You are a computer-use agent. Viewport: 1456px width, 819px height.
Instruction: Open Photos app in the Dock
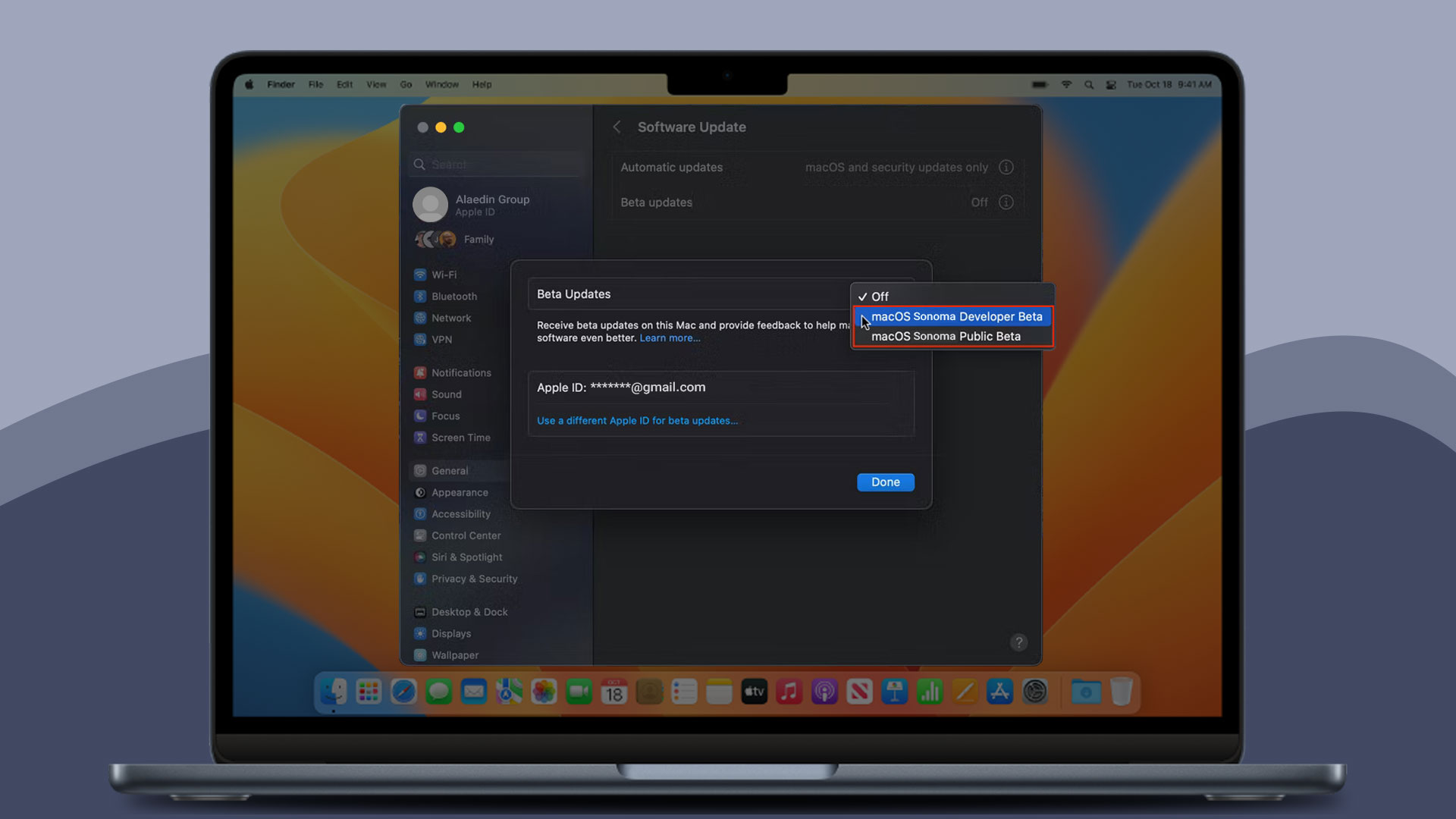[x=544, y=692]
